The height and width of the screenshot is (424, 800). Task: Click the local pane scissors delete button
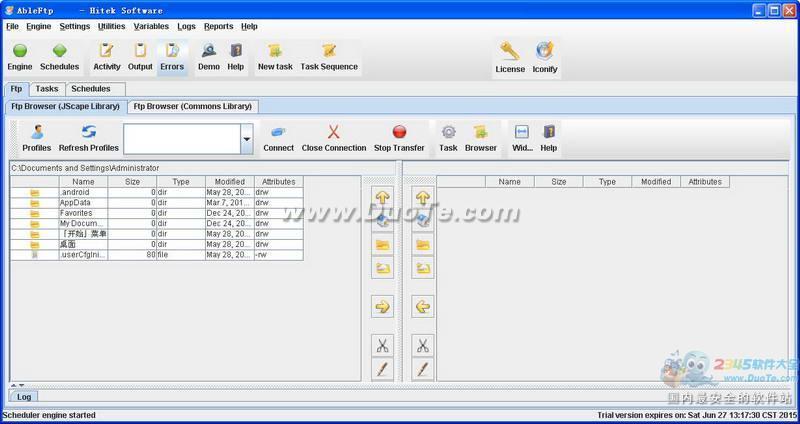point(382,345)
